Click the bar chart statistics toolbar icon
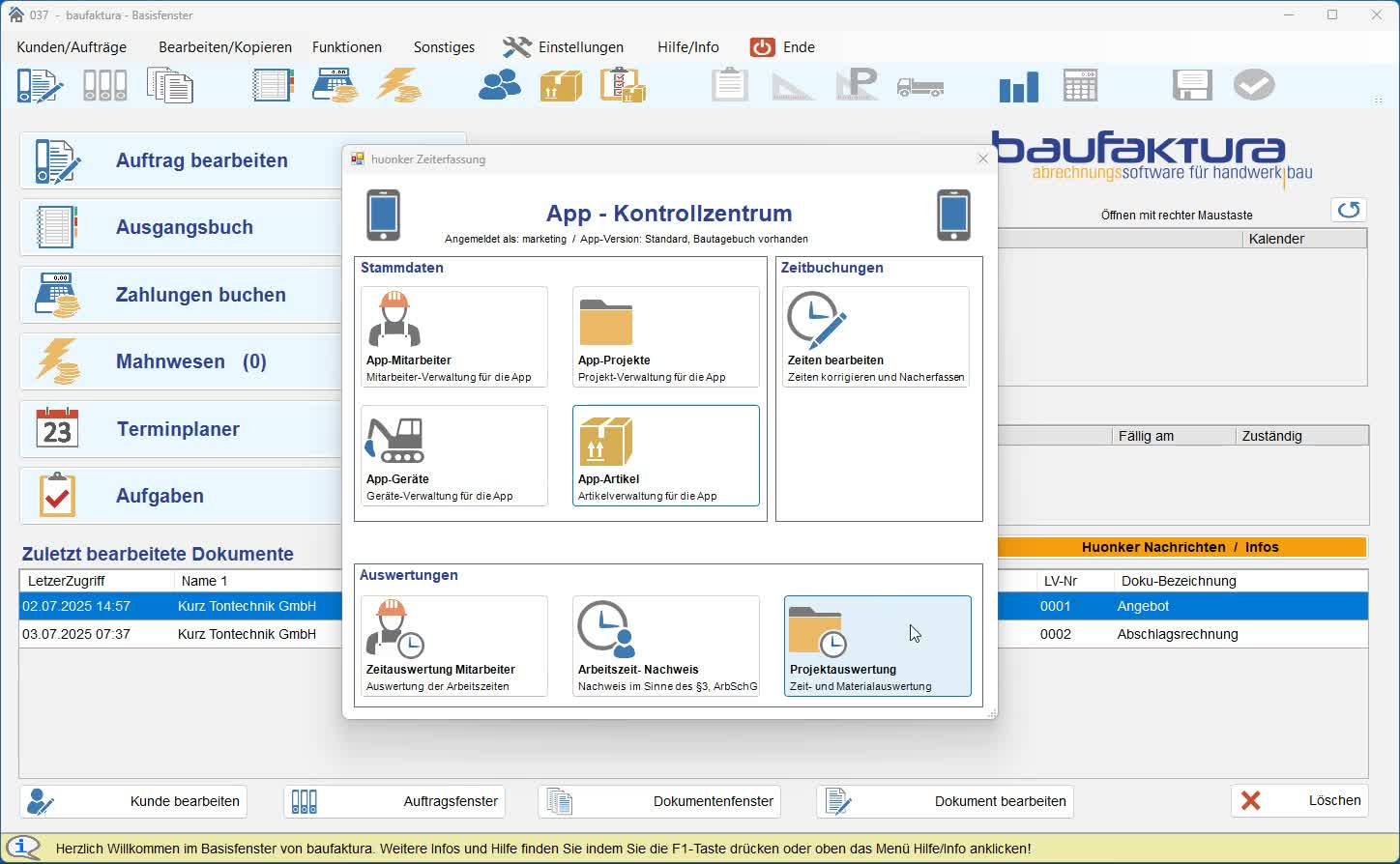This screenshot has height=864, width=1400. pyautogui.click(x=1018, y=86)
